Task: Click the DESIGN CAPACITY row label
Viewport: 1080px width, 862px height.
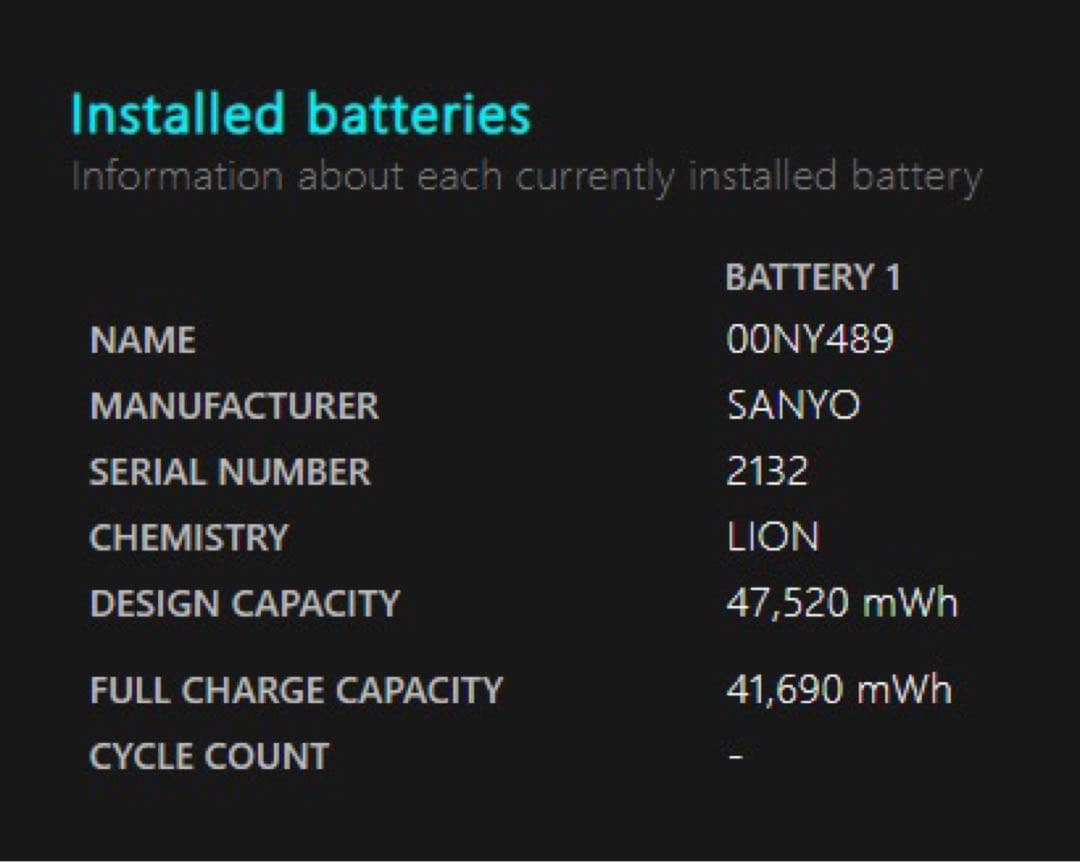Action: coord(244,604)
